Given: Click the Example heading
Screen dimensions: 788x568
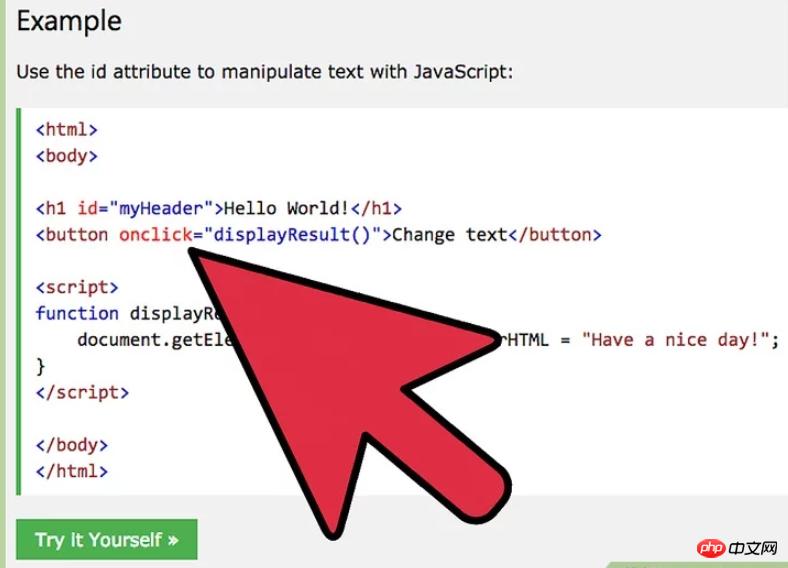Looking at the screenshot, I should [69, 21].
